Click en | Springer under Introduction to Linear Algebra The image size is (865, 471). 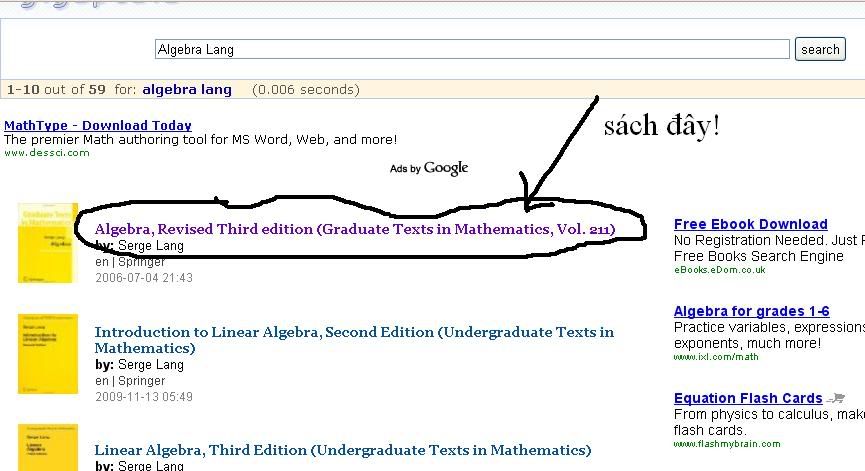130,381
